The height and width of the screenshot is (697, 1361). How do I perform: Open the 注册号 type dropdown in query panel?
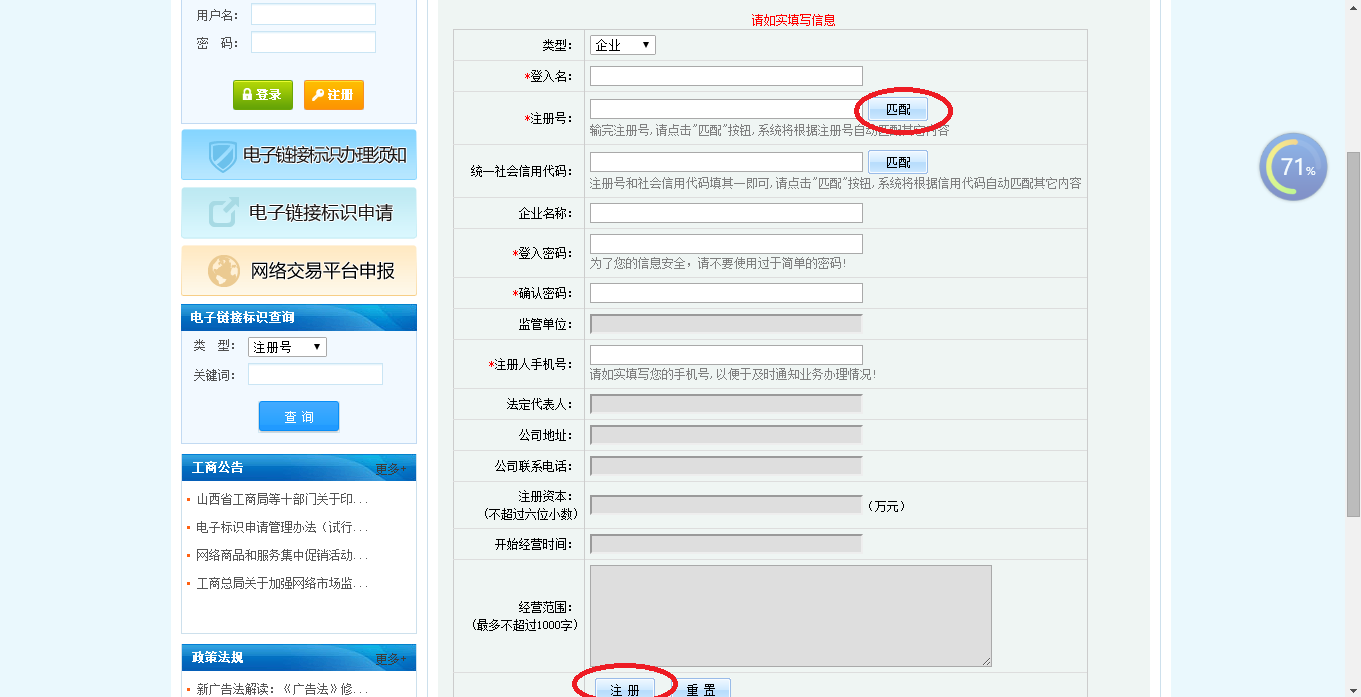click(x=287, y=347)
